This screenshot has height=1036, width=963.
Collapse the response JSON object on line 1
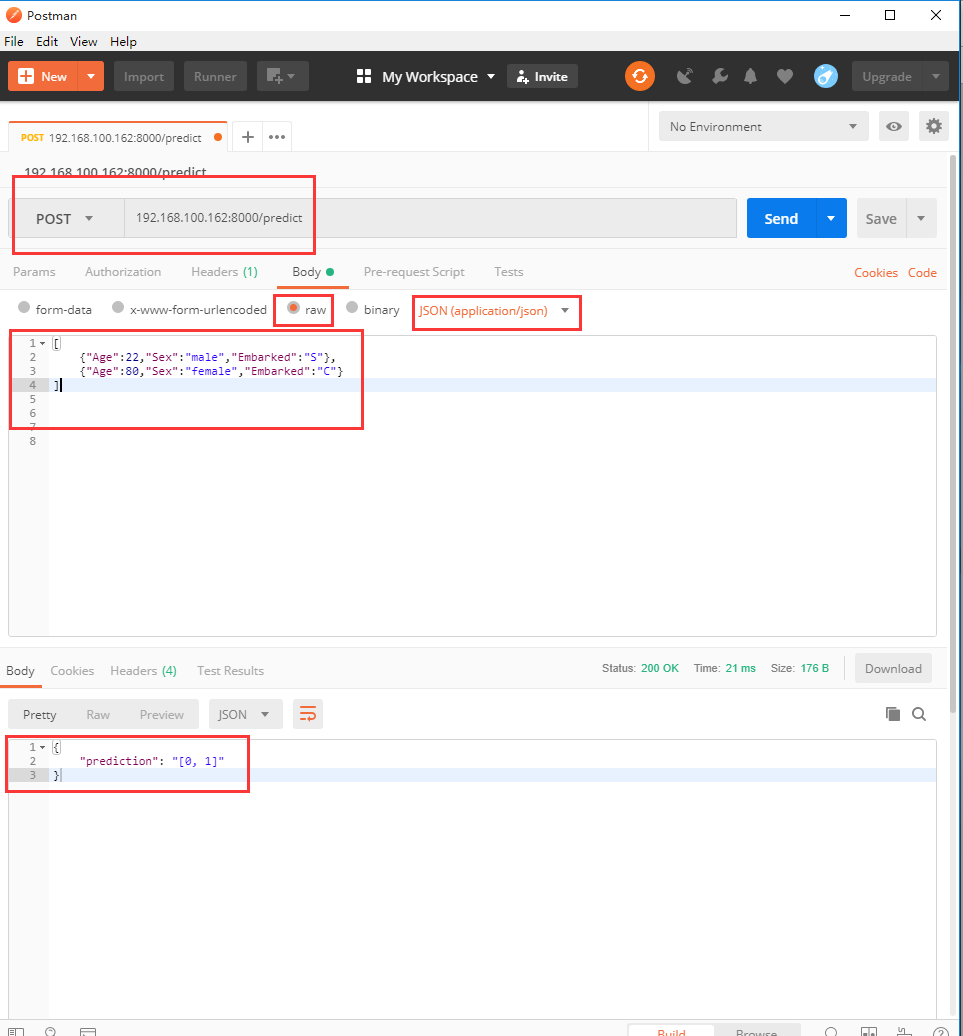(x=42, y=747)
